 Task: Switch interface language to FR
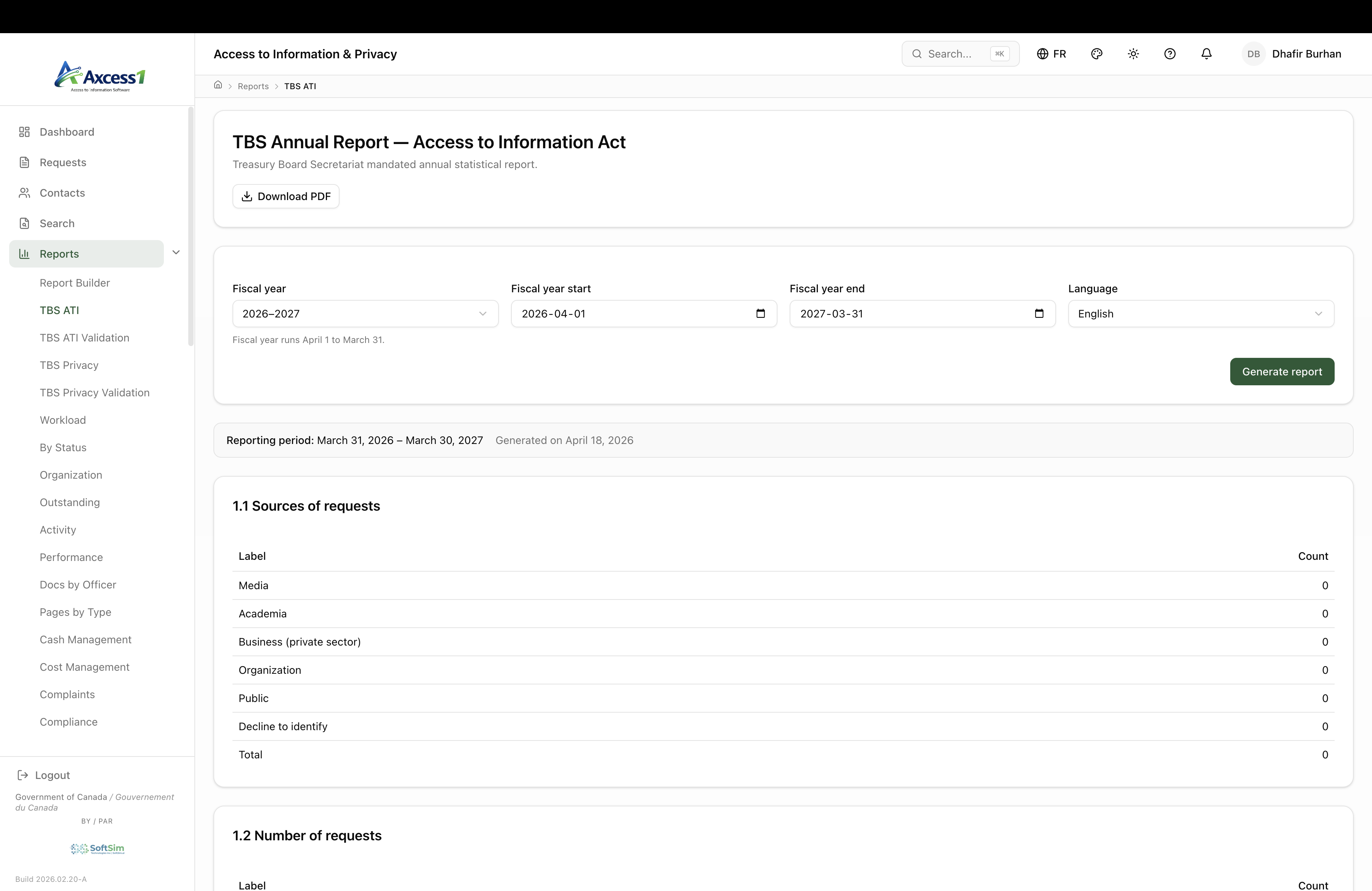1051,54
